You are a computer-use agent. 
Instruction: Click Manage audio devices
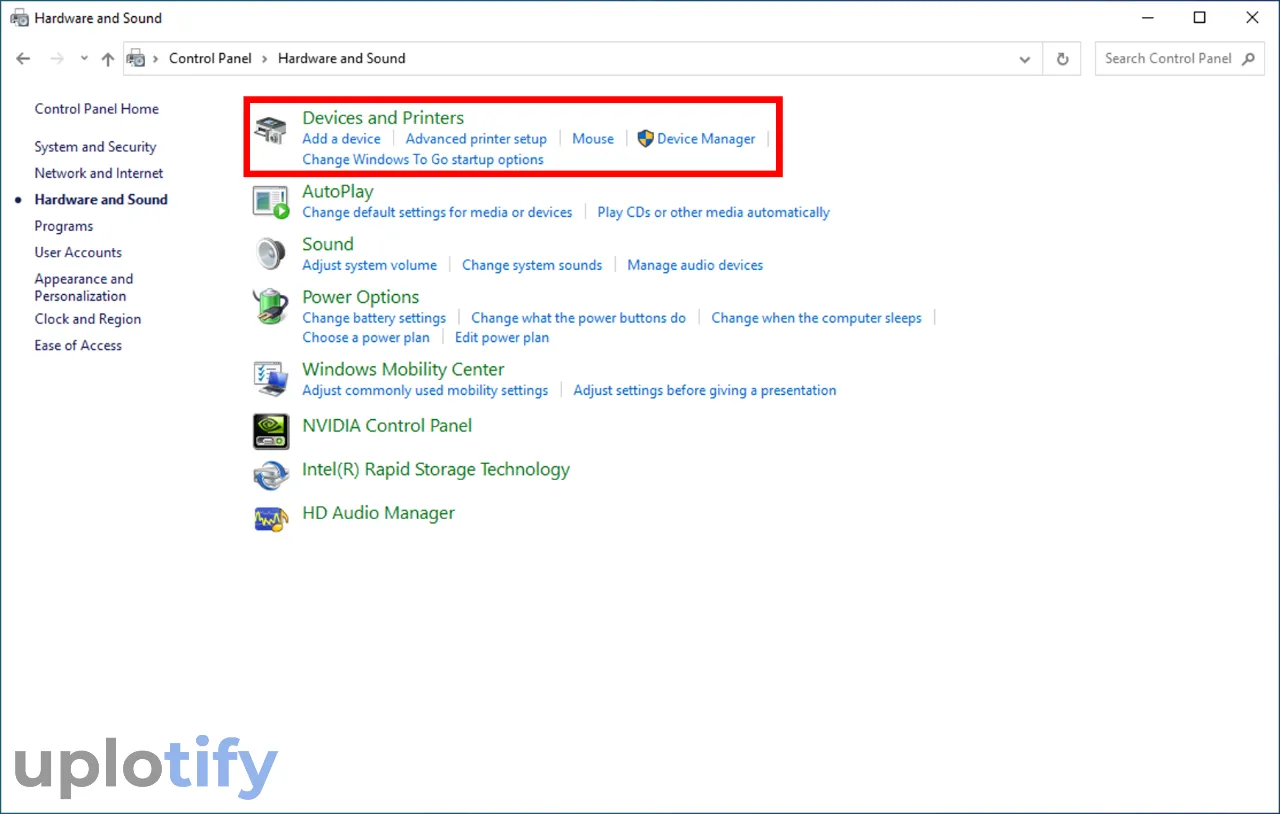(x=695, y=265)
